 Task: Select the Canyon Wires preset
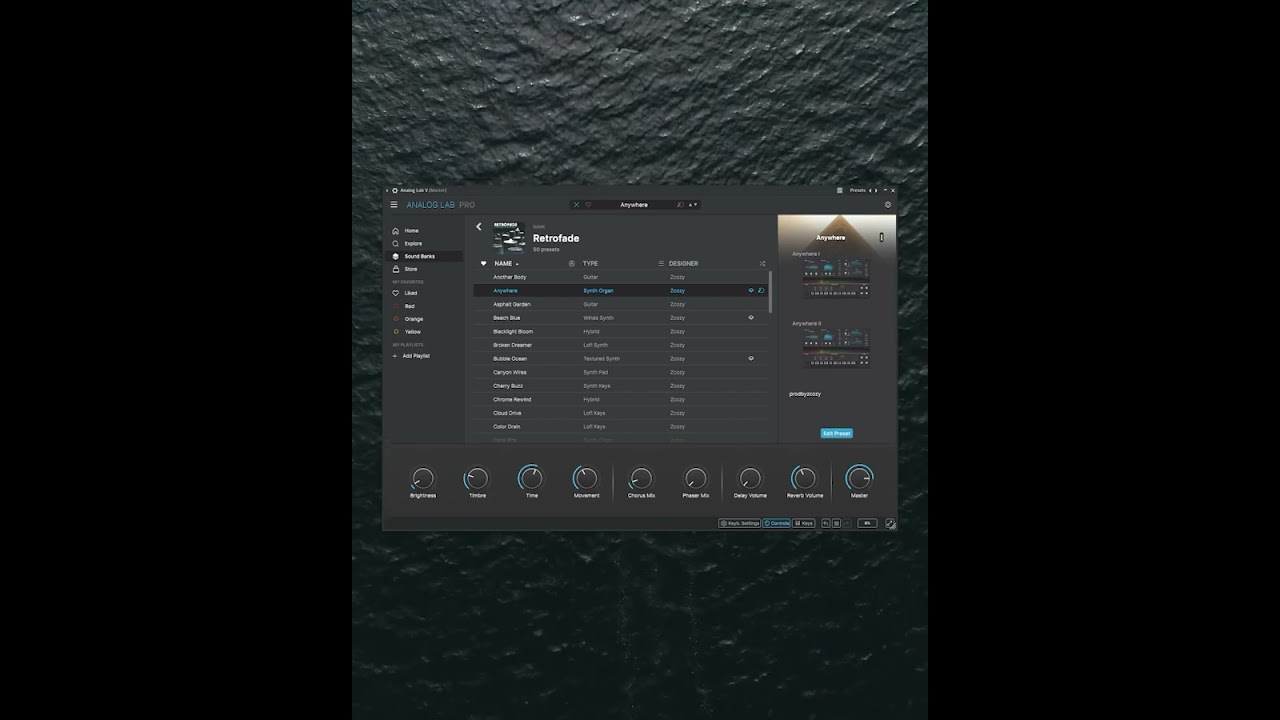tap(620, 372)
